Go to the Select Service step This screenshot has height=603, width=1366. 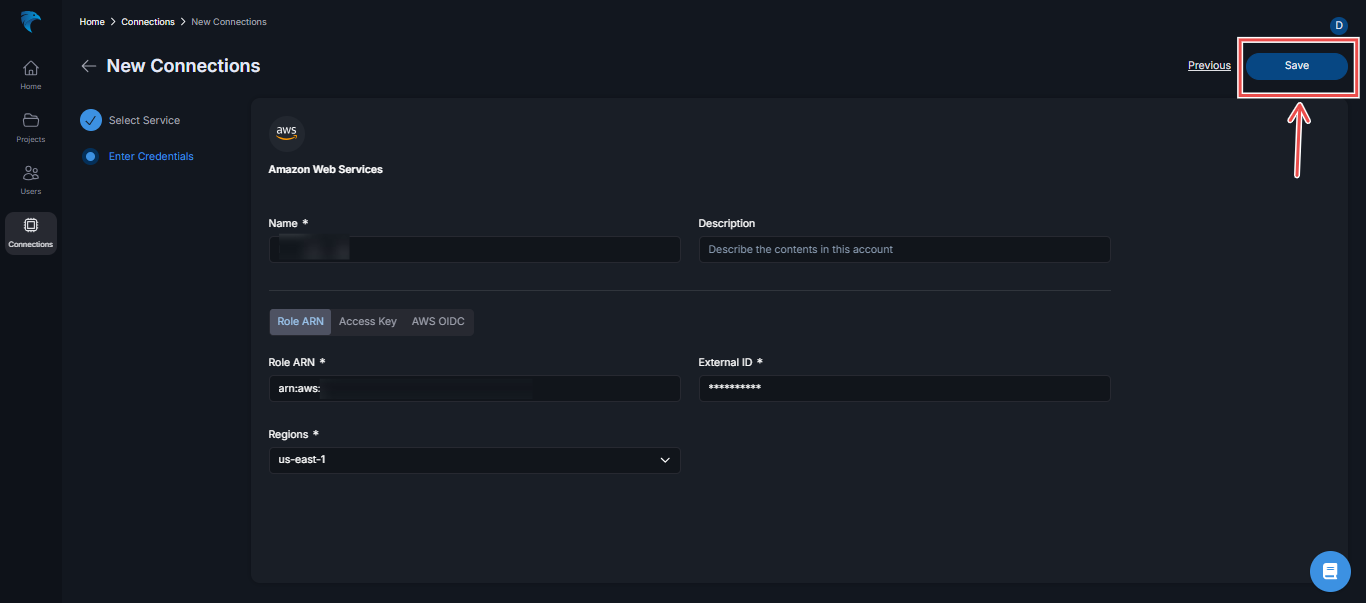pos(144,120)
